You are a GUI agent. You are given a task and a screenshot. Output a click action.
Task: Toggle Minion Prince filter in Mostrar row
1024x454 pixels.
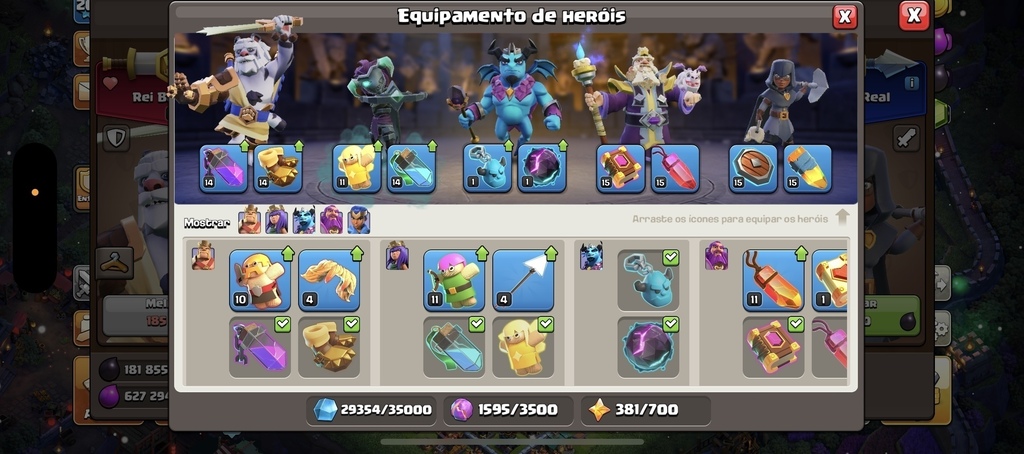coord(304,220)
